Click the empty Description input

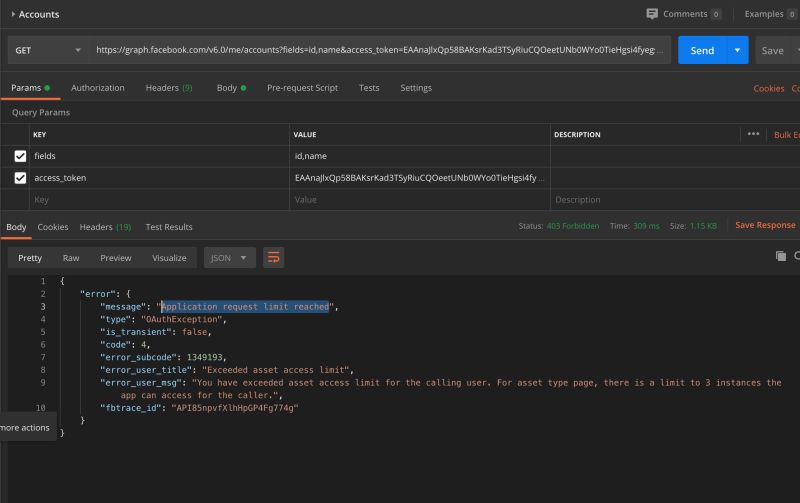coord(674,199)
